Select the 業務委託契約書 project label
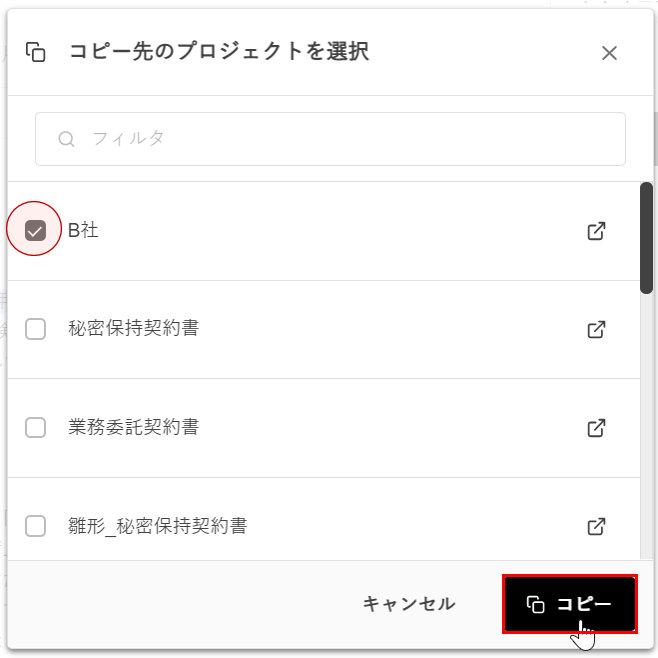 click(133, 426)
